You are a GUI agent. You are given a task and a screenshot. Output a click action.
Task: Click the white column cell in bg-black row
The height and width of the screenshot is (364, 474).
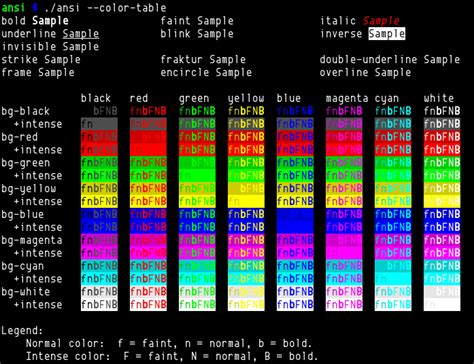(442, 111)
